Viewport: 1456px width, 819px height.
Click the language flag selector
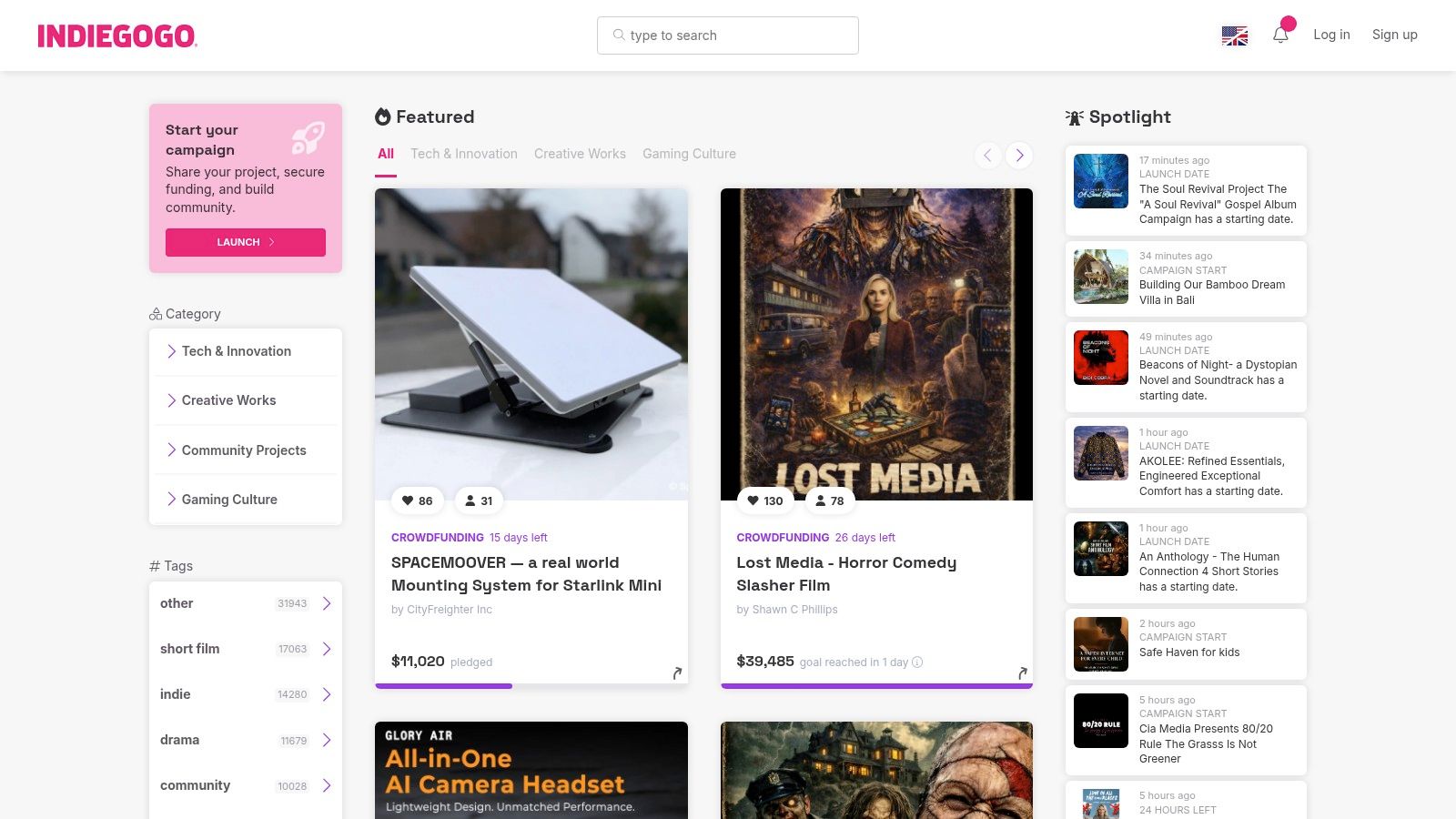[x=1234, y=35]
